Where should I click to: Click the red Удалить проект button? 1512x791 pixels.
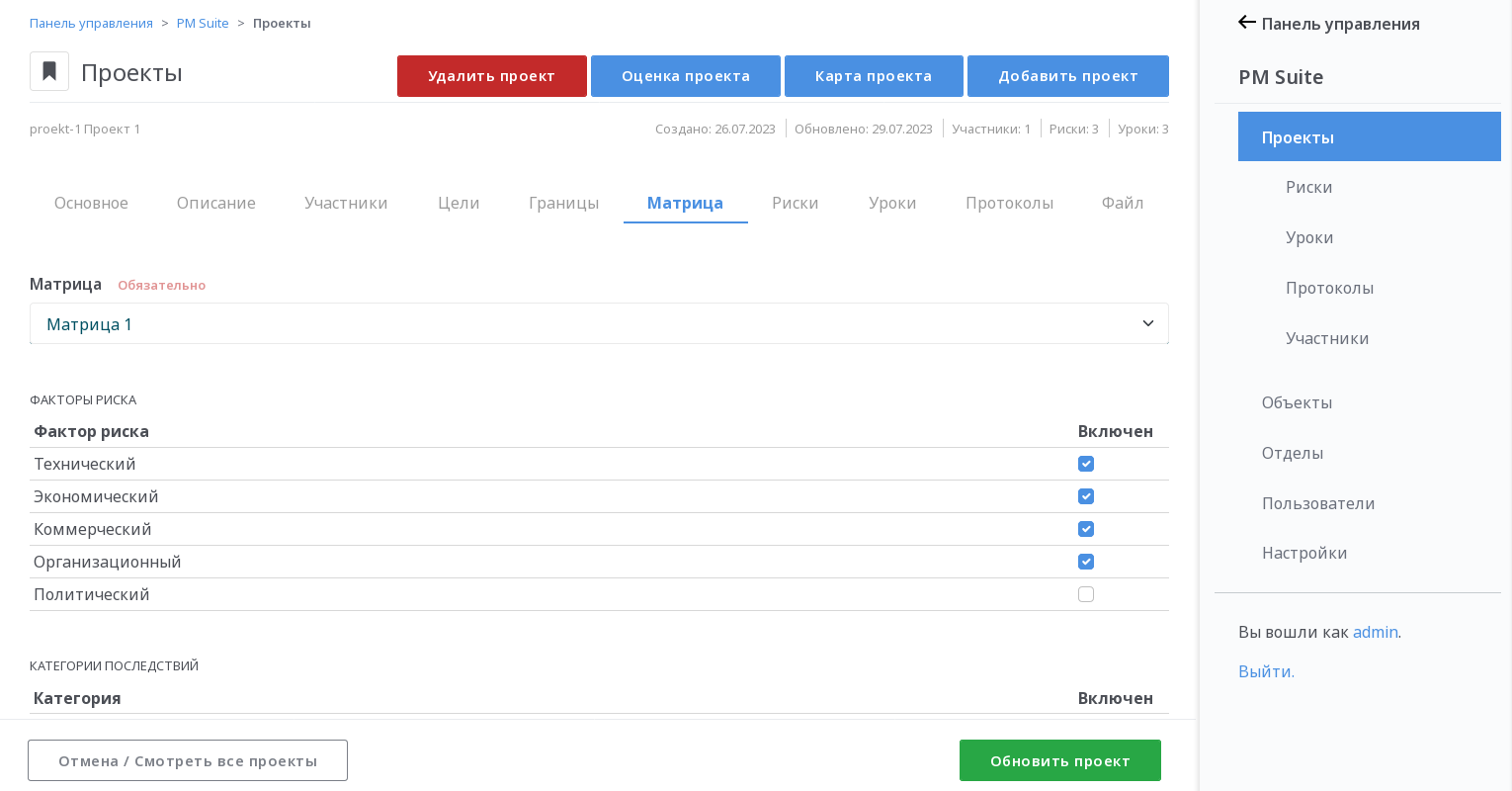point(492,76)
